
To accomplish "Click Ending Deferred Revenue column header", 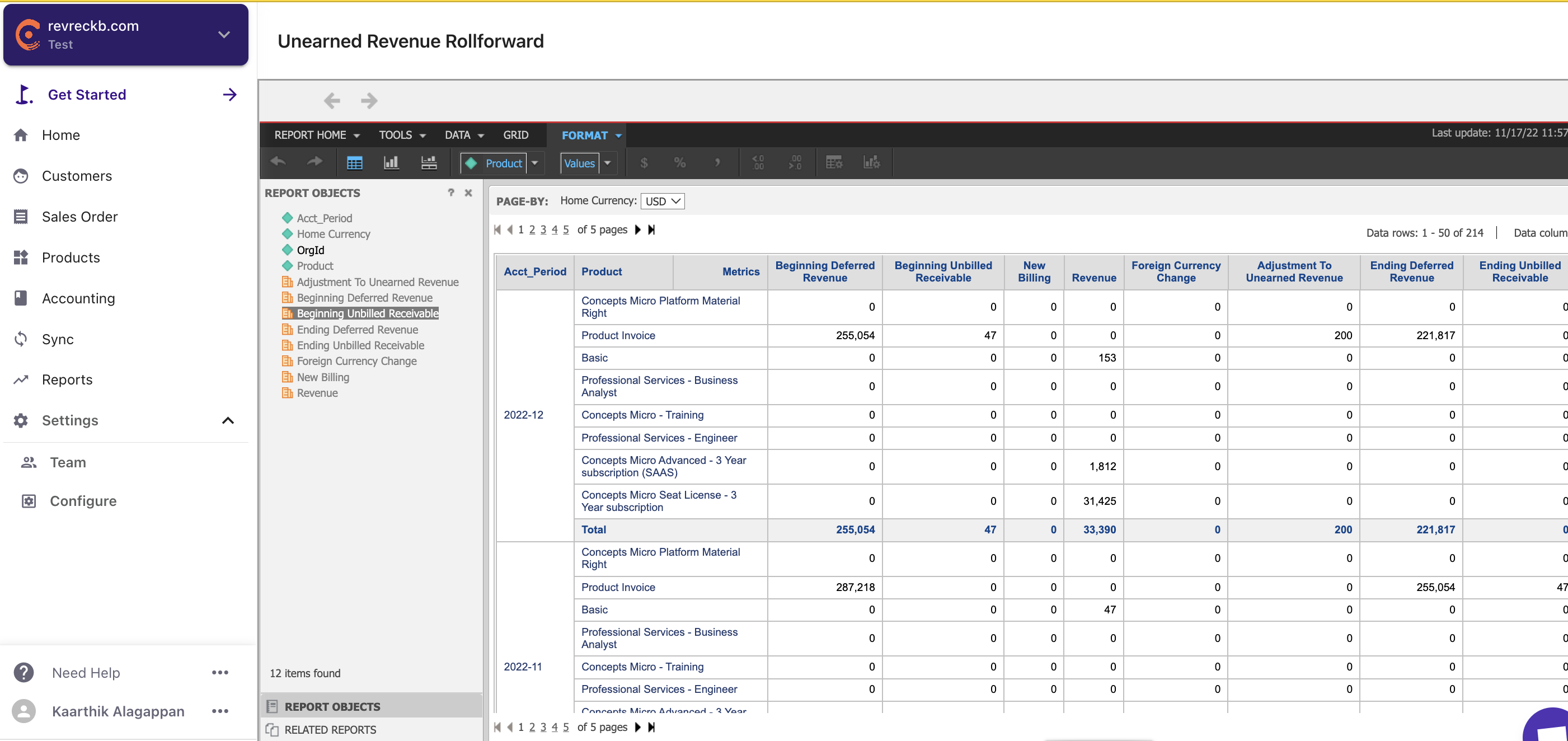I will (1411, 271).
